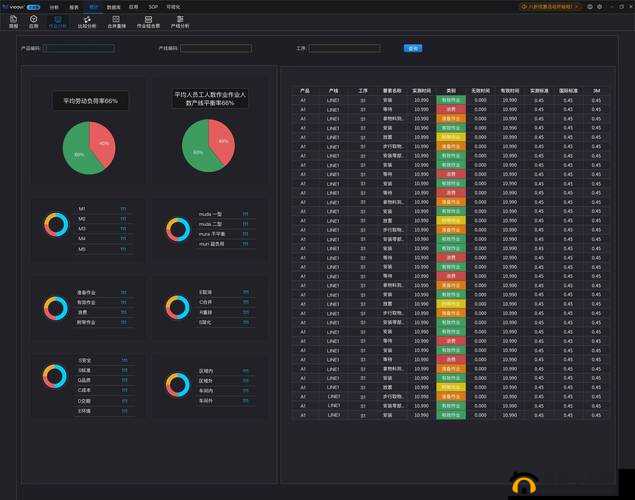Image resolution: width=635 pixels, height=500 pixels.
Task: Open the message icon in title bar
Action: [590, 7]
